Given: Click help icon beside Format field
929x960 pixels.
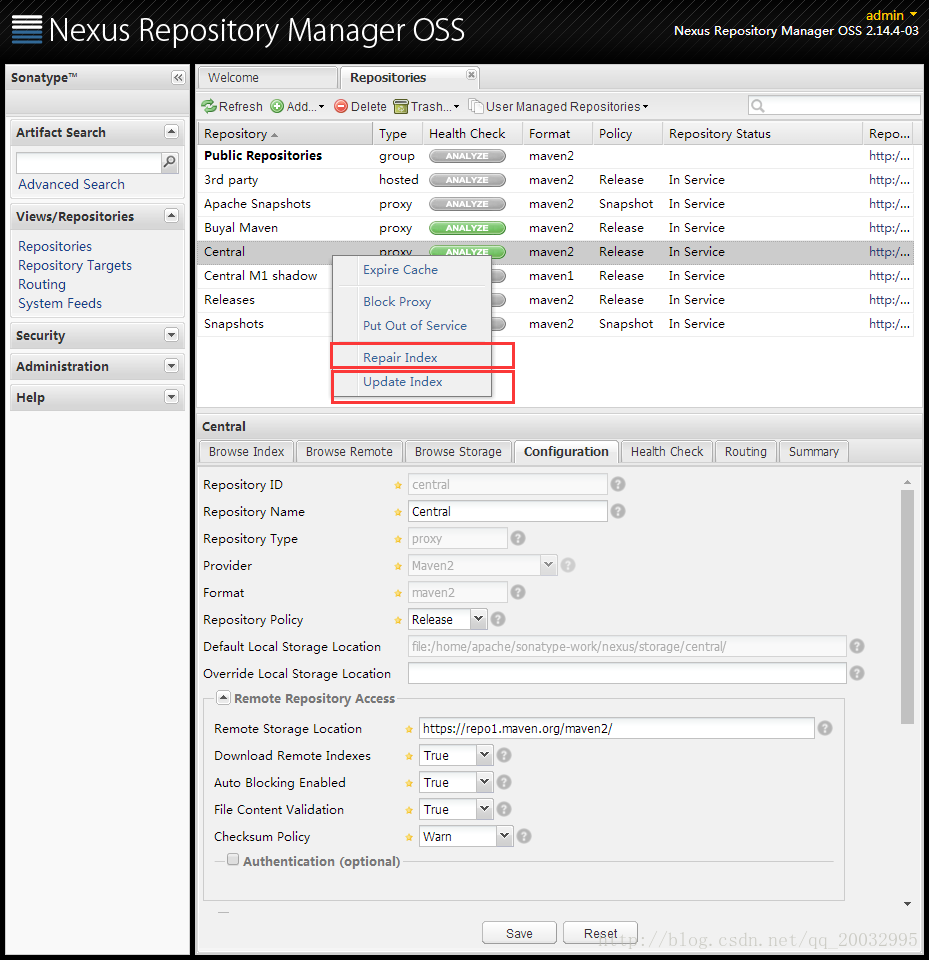Looking at the screenshot, I should 518,592.
